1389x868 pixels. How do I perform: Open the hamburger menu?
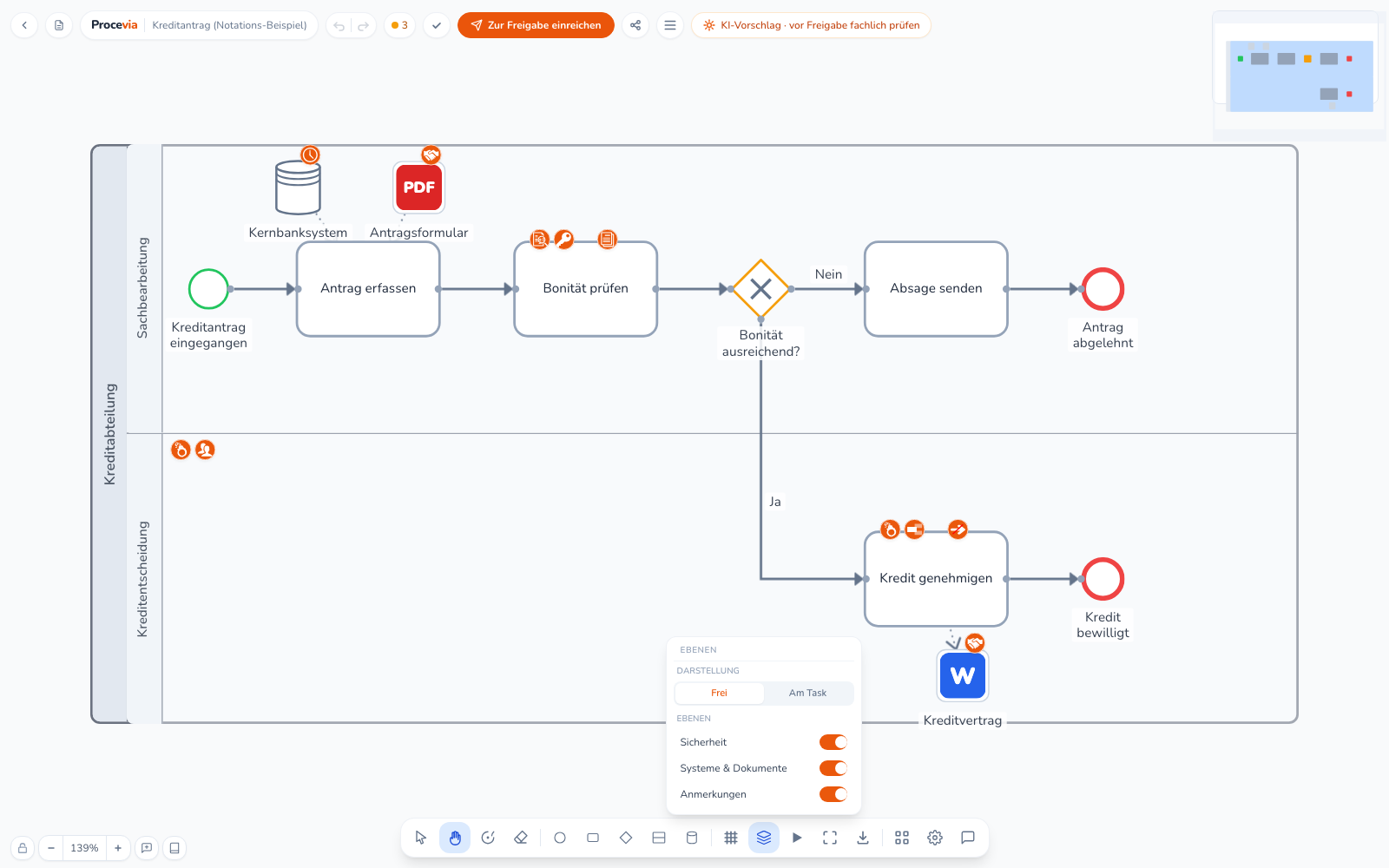(x=670, y=25)
